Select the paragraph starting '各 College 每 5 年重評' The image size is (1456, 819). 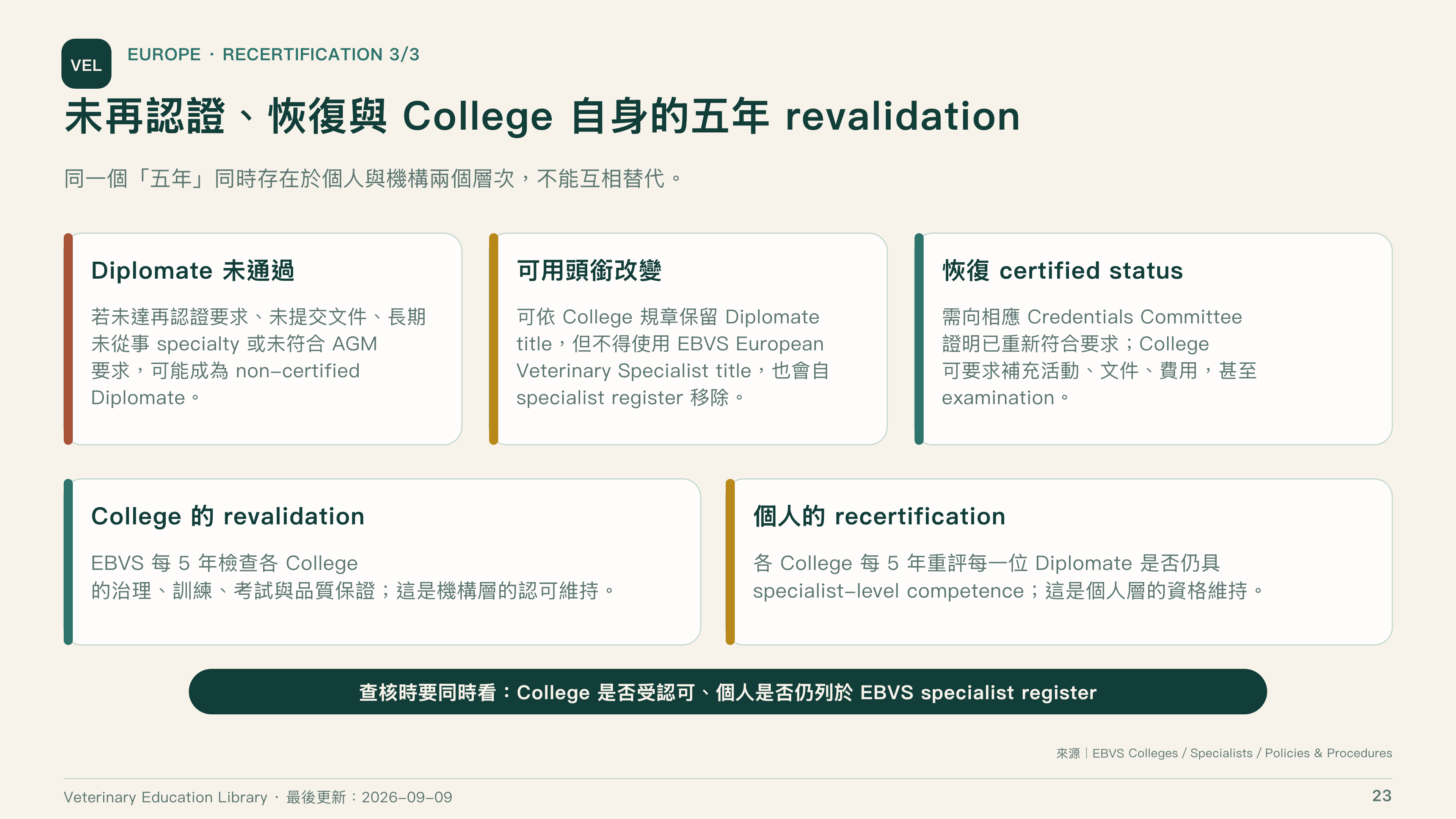(1008, 577)
